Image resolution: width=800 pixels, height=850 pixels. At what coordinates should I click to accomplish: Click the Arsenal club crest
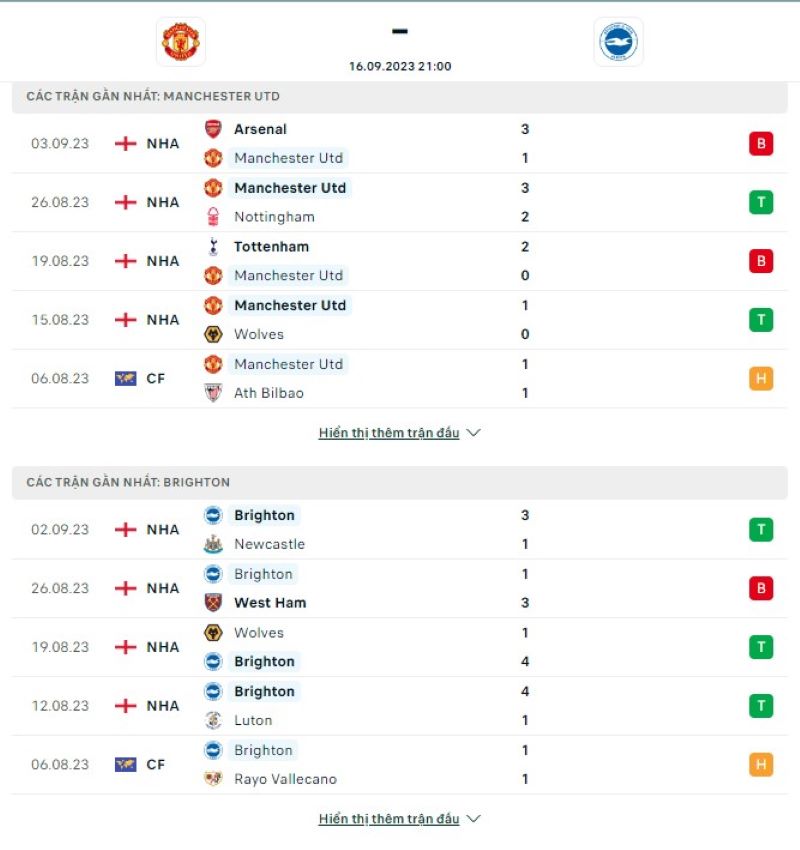(x=213, y=129)
